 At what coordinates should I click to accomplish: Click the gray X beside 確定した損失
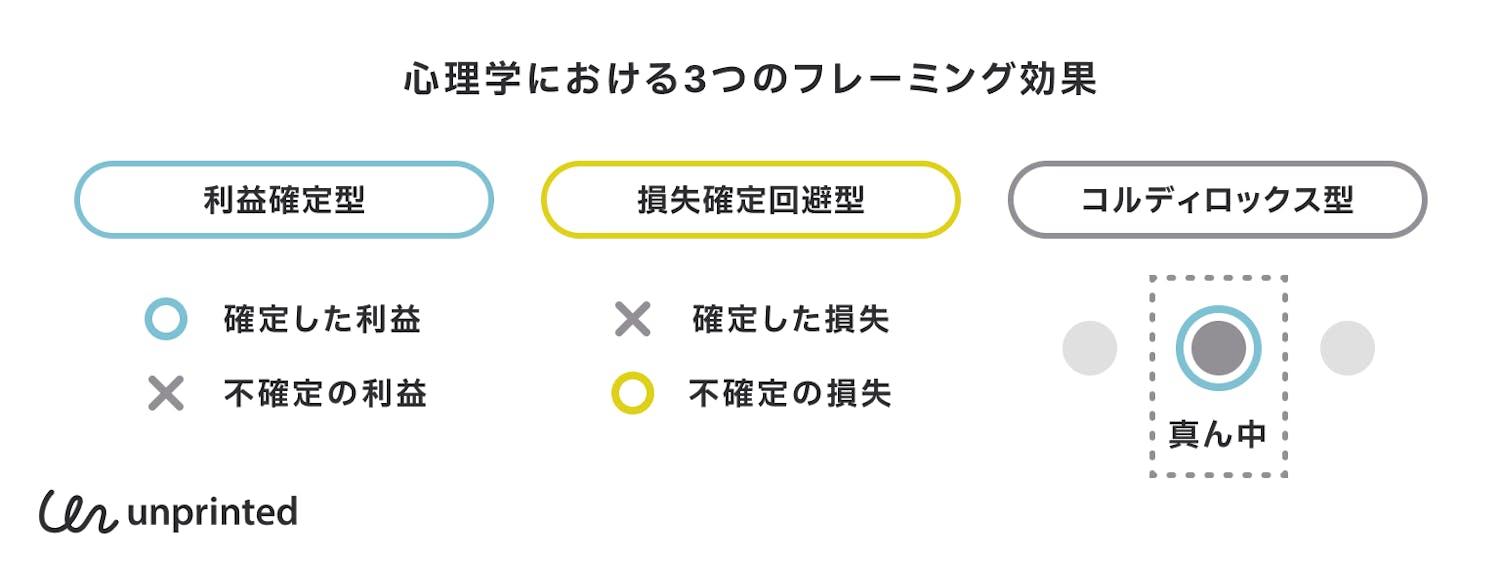point(632,320)
